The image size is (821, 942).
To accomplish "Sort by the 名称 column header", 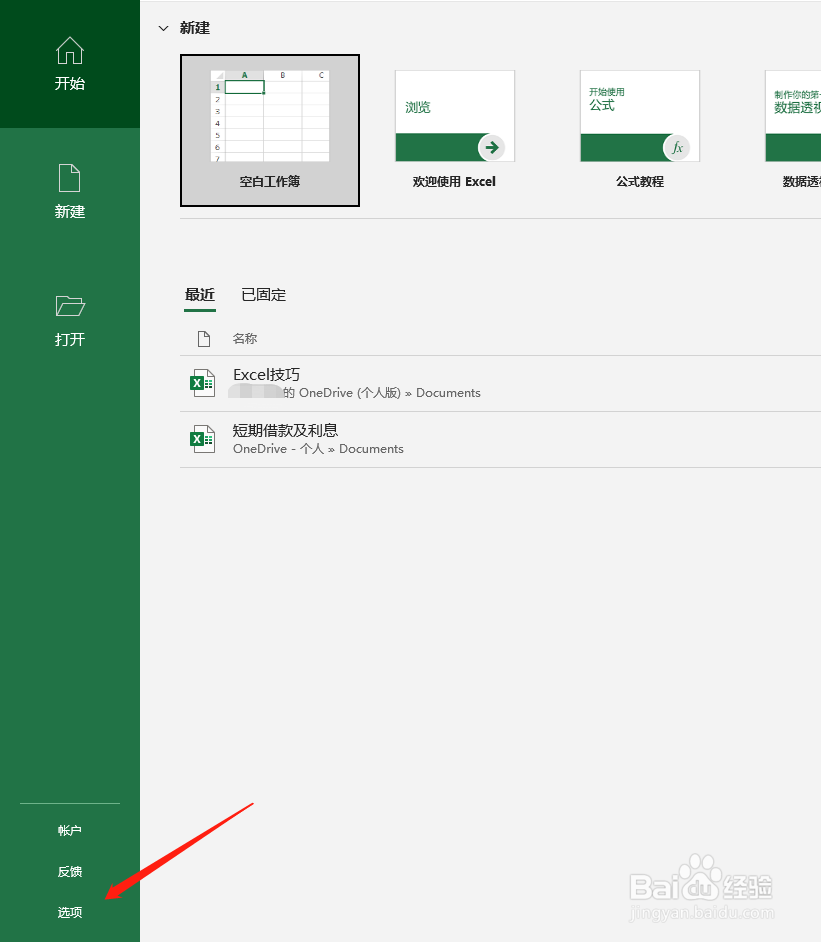I will (x=245, y=339).
